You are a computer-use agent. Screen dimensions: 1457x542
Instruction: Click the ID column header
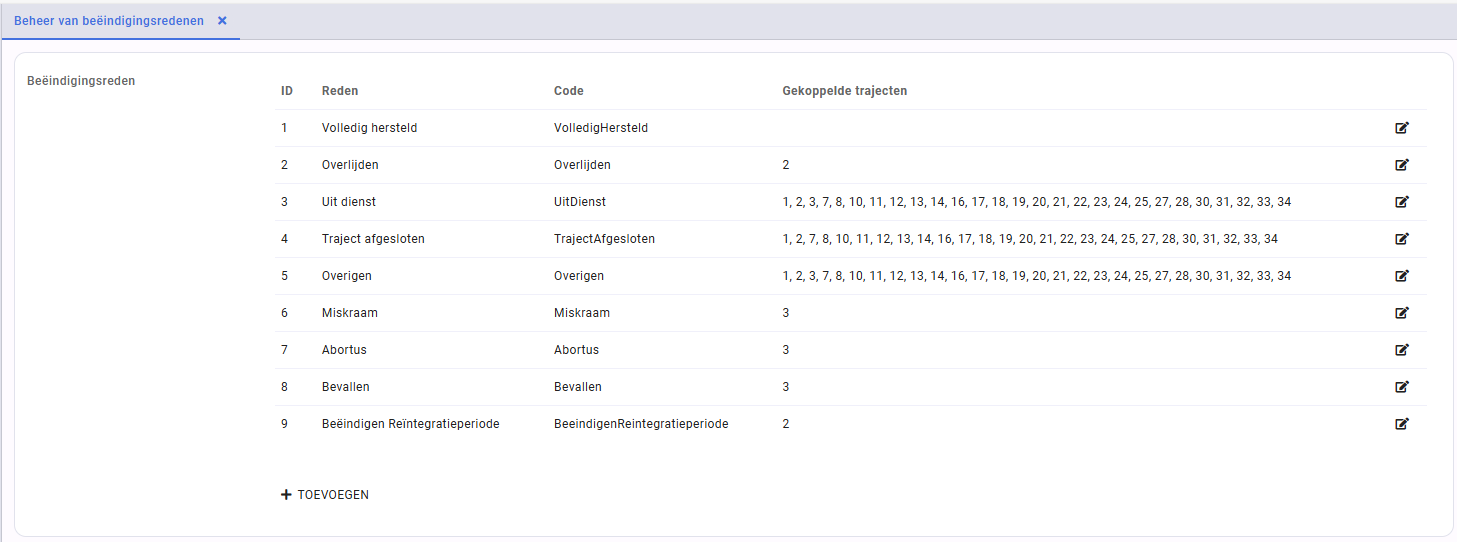click(287, 91)
